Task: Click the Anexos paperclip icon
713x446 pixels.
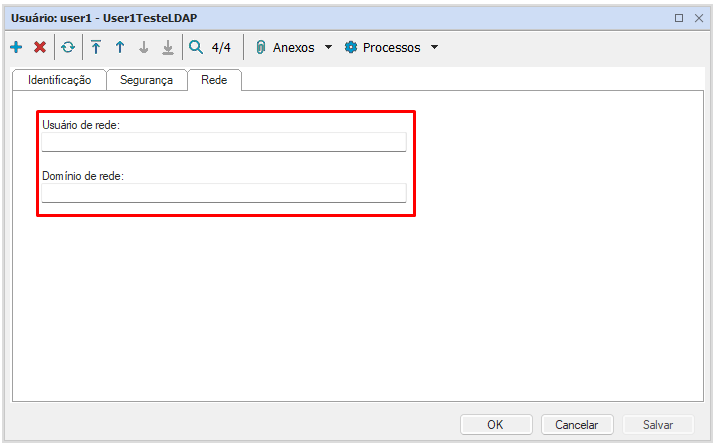Action: pyautogui.click(x=261, y=47)
